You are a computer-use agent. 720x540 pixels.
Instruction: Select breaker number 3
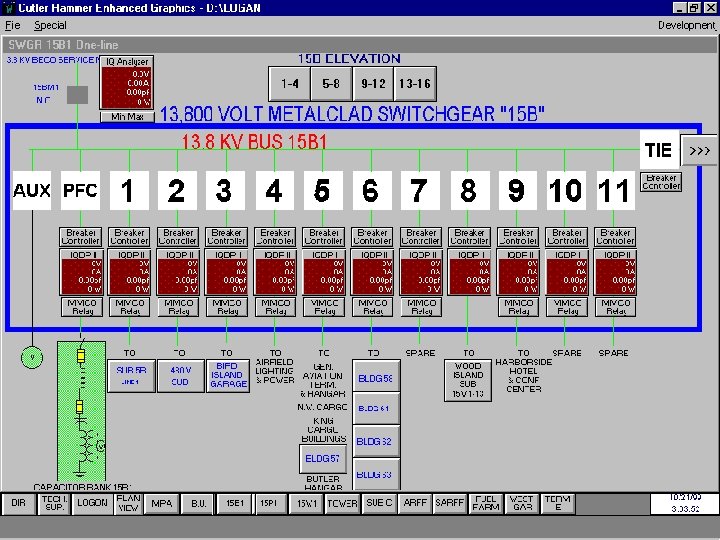click(225, 191)
